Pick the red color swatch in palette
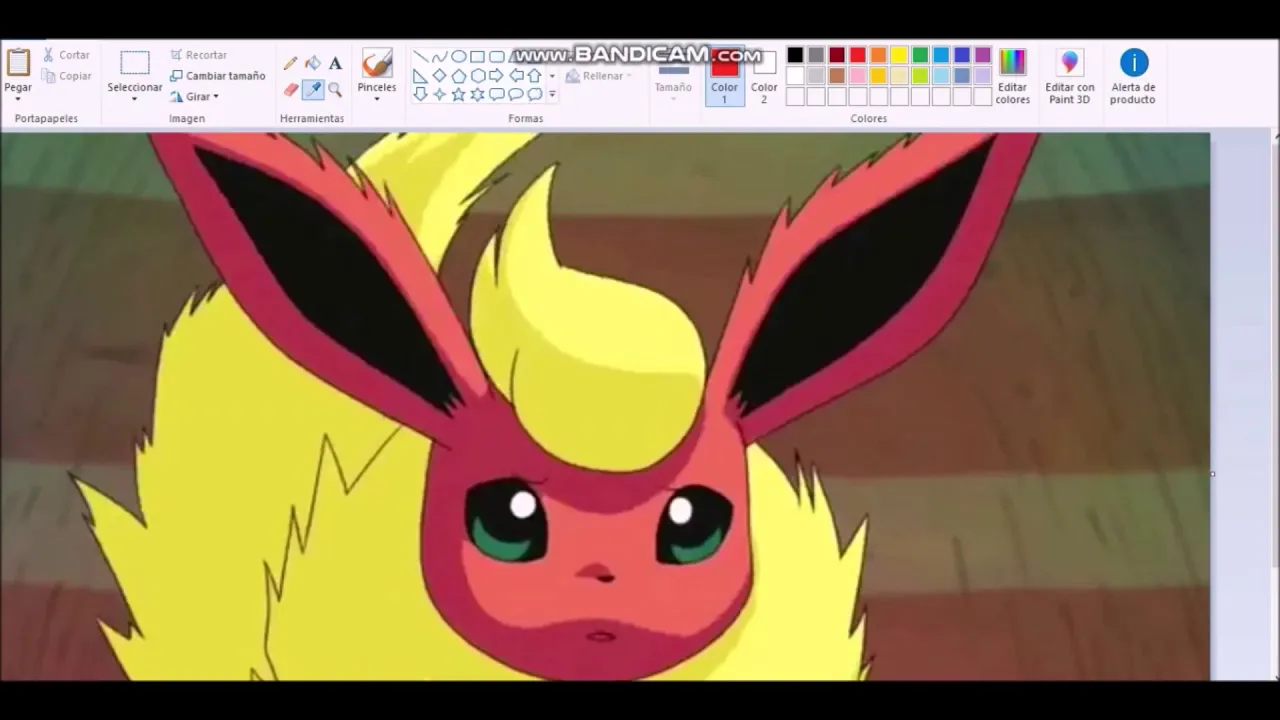Image resolution: width=1280 pixels, height=720 pixels. [858, 55]
